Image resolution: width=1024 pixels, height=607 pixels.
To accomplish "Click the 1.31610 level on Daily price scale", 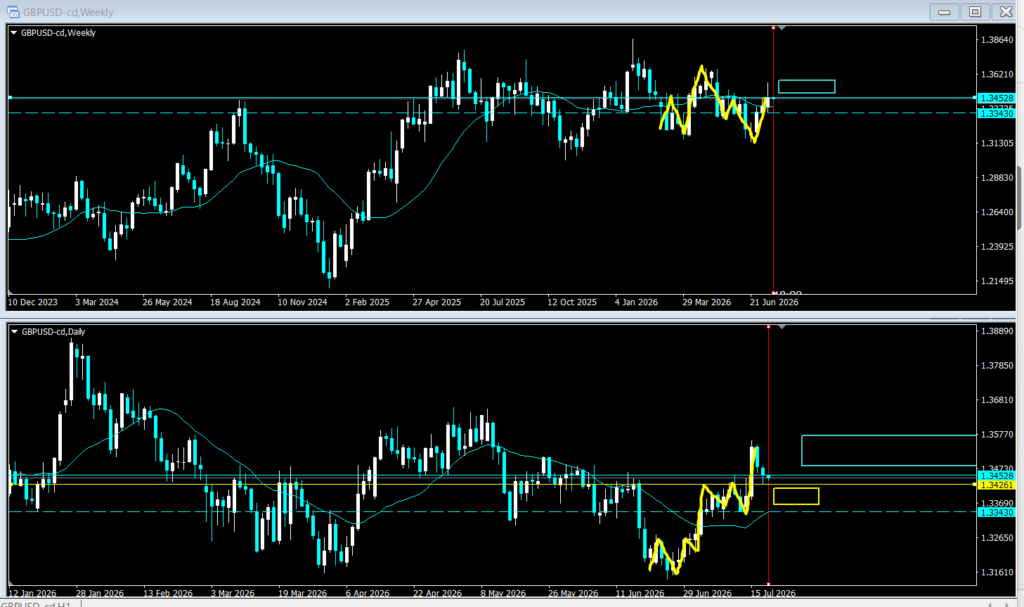I will pos(997,572).
